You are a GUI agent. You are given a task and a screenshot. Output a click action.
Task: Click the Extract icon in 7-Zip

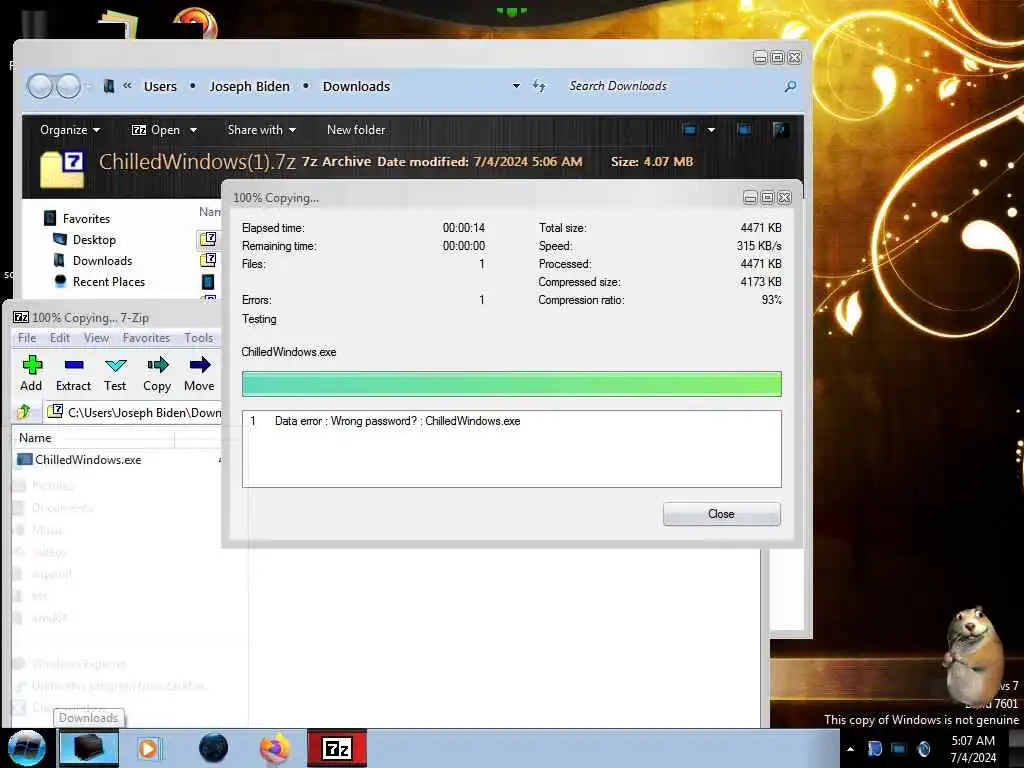(x=73, y=374)
